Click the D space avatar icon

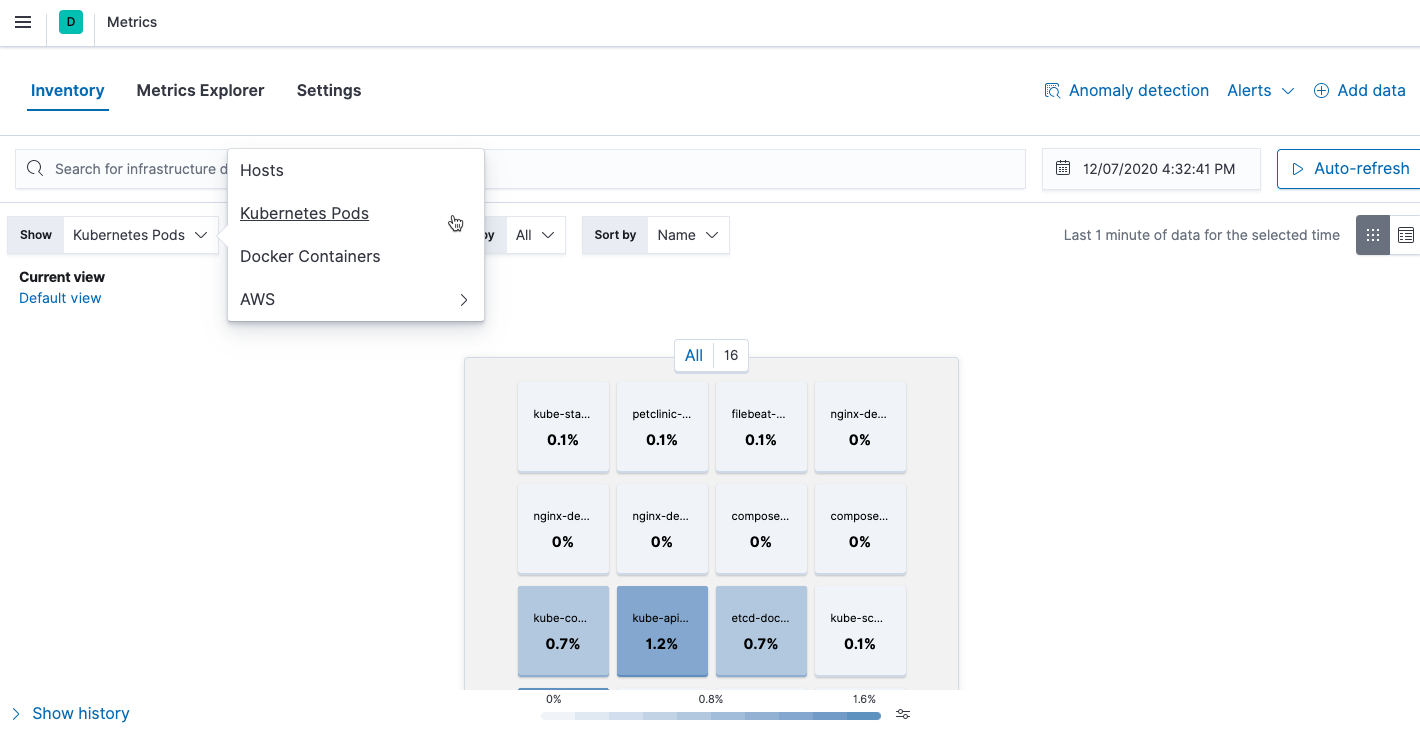(x=69, y=21)
